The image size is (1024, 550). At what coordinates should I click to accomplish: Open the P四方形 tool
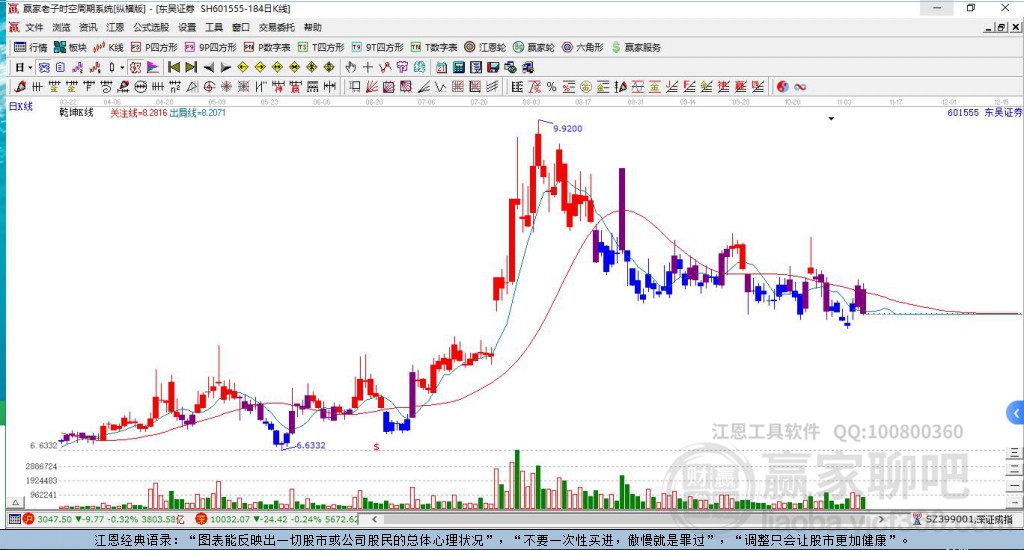click(x=153, y=47)
